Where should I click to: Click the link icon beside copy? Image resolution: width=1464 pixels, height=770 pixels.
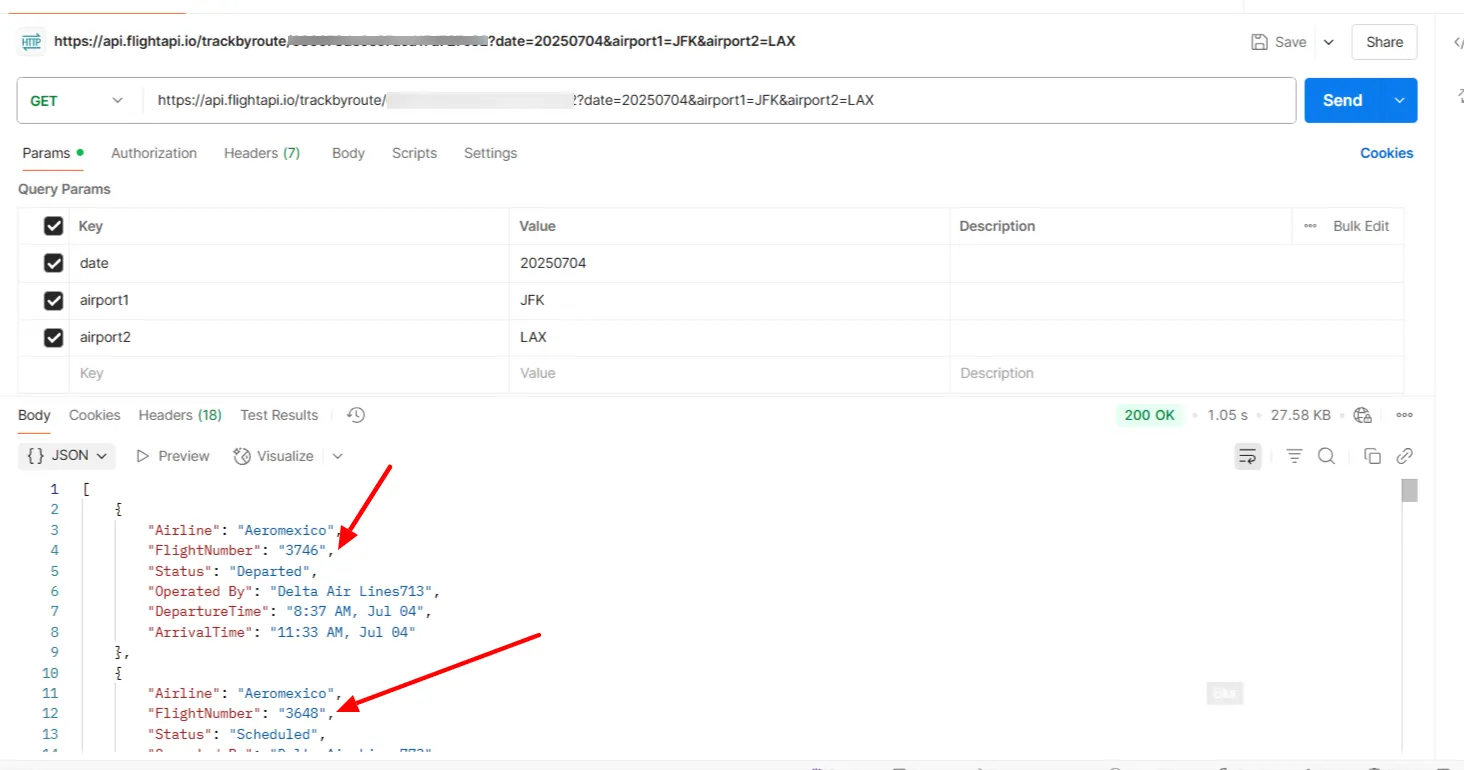(1404, 456)
